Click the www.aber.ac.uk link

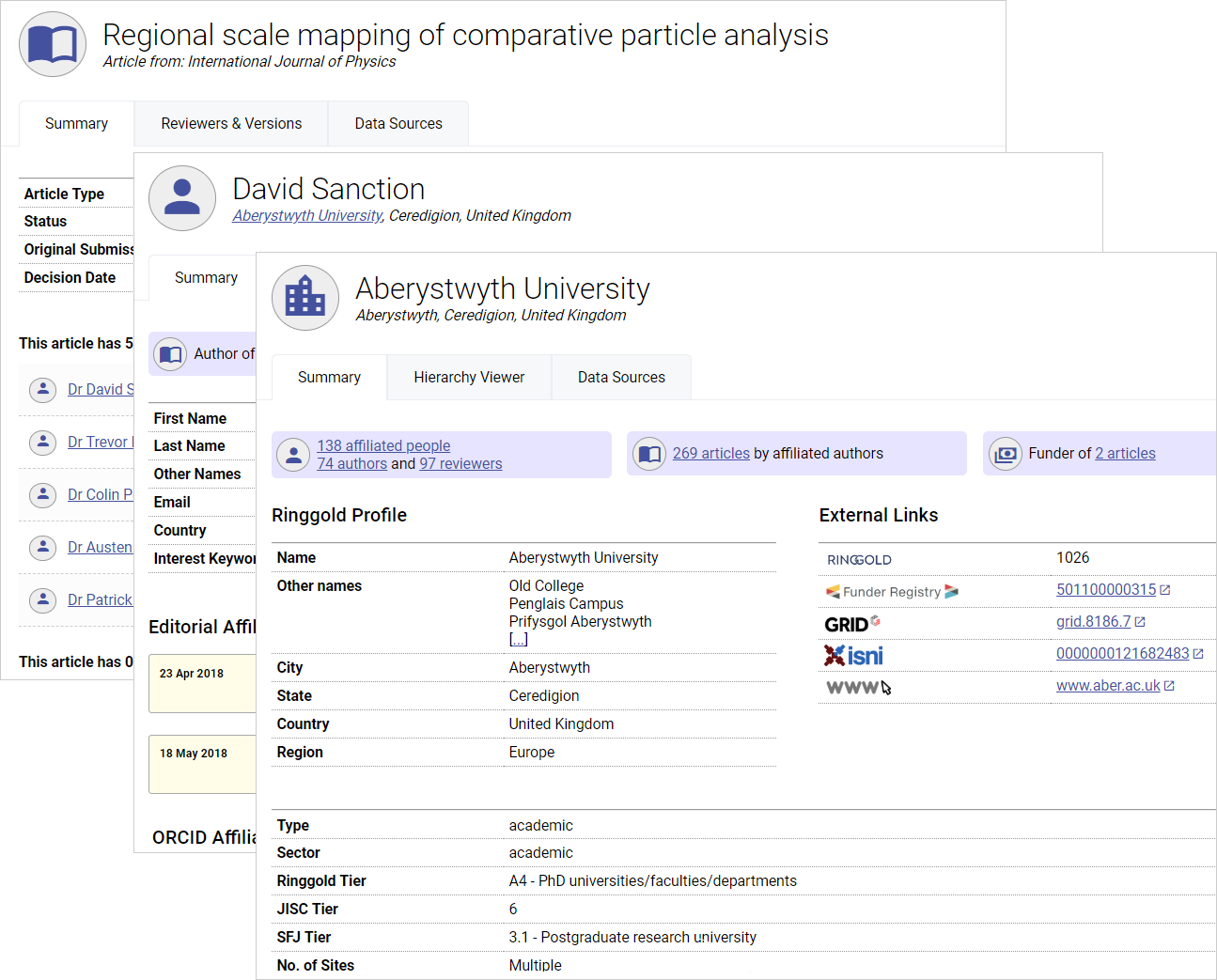1107,685
